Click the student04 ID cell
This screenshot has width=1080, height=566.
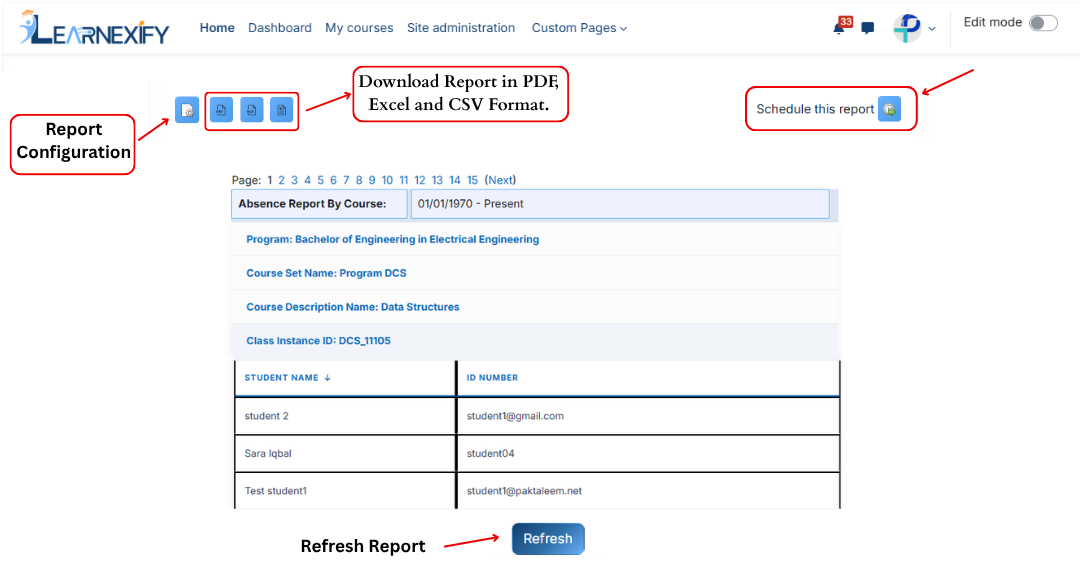pos(648,453)
